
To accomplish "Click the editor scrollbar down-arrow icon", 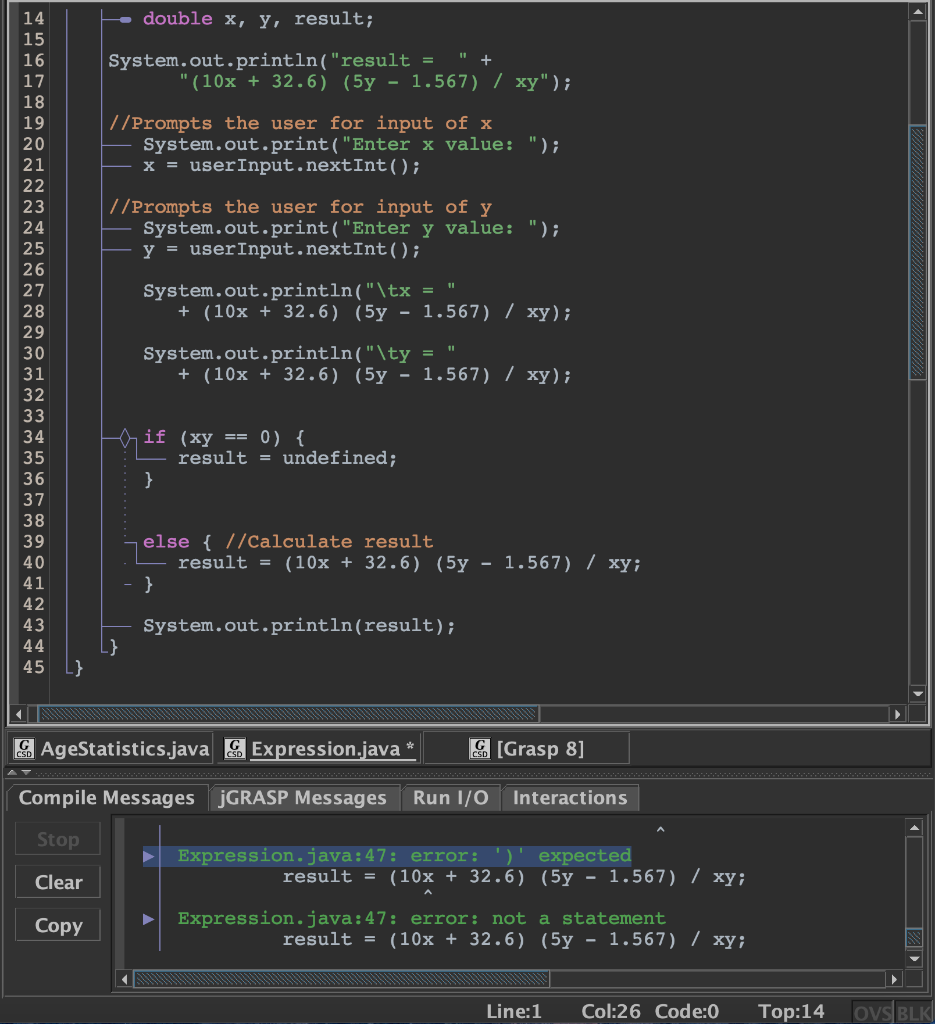I will (x=920, y=692).
